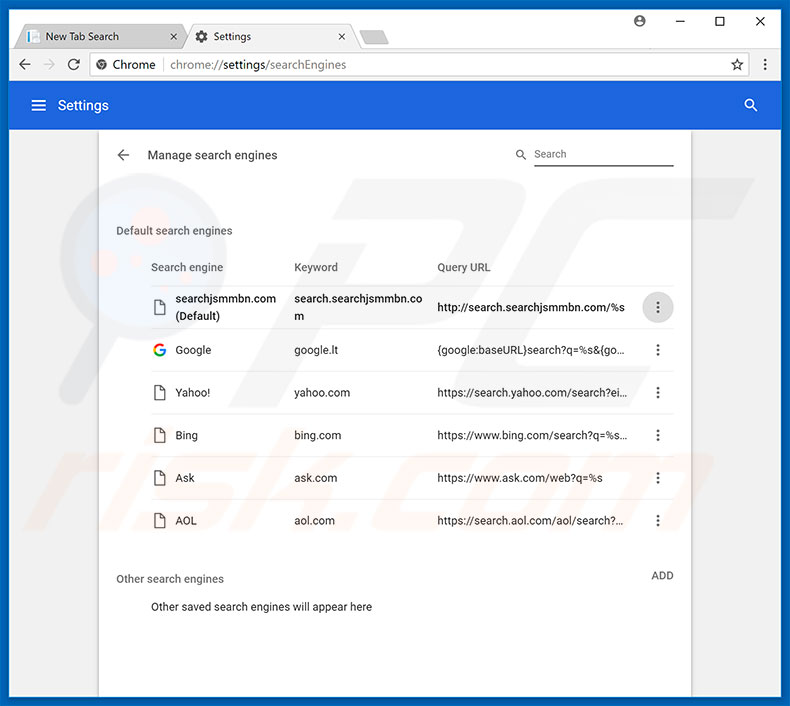The height and width of the screenshot is (706, 790).
Task: Click the browser forward arrow
Action: pyautogui.click(x=49, y=65)
